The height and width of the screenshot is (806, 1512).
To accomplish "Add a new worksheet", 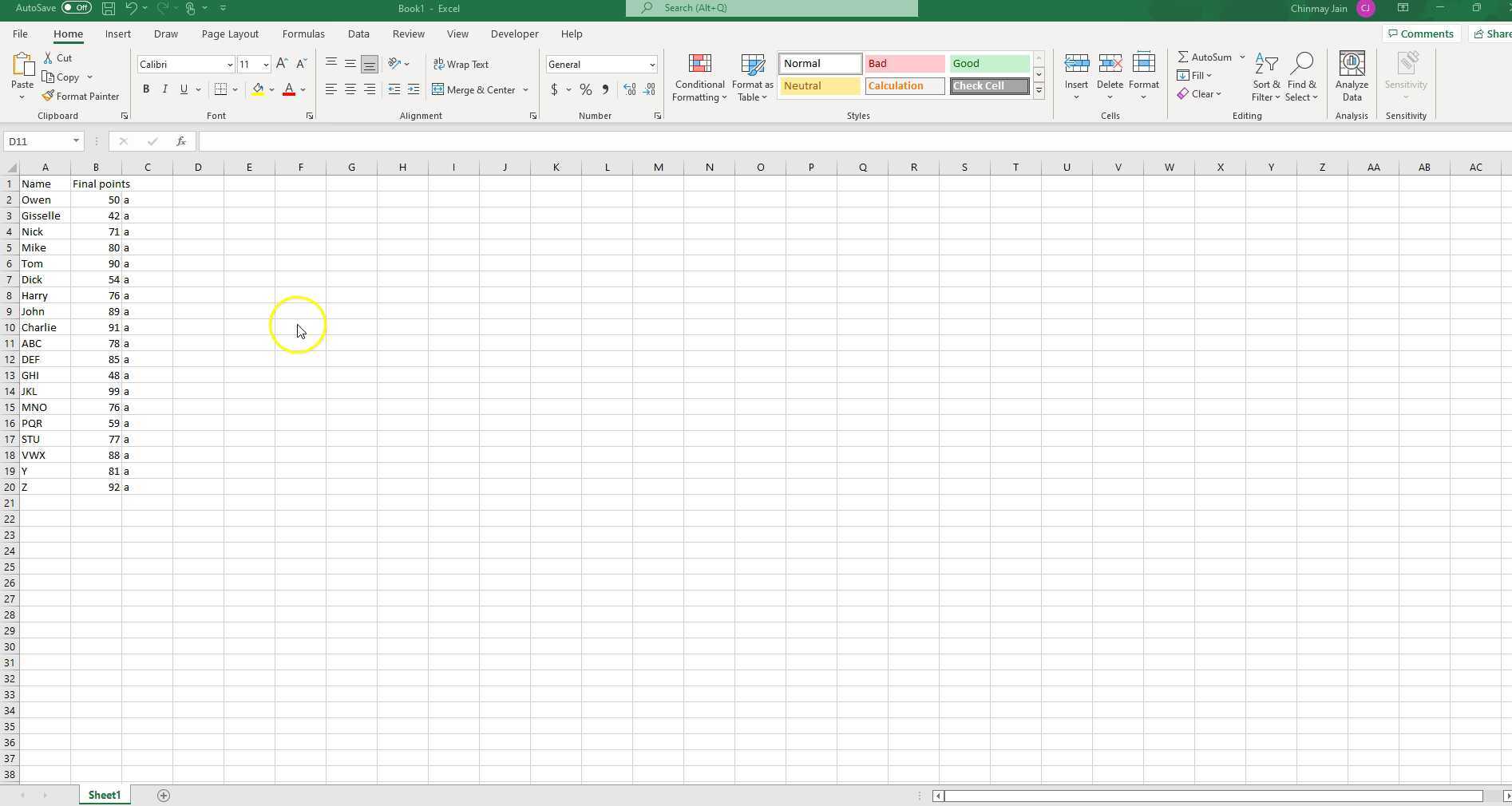I will point(164,795).
